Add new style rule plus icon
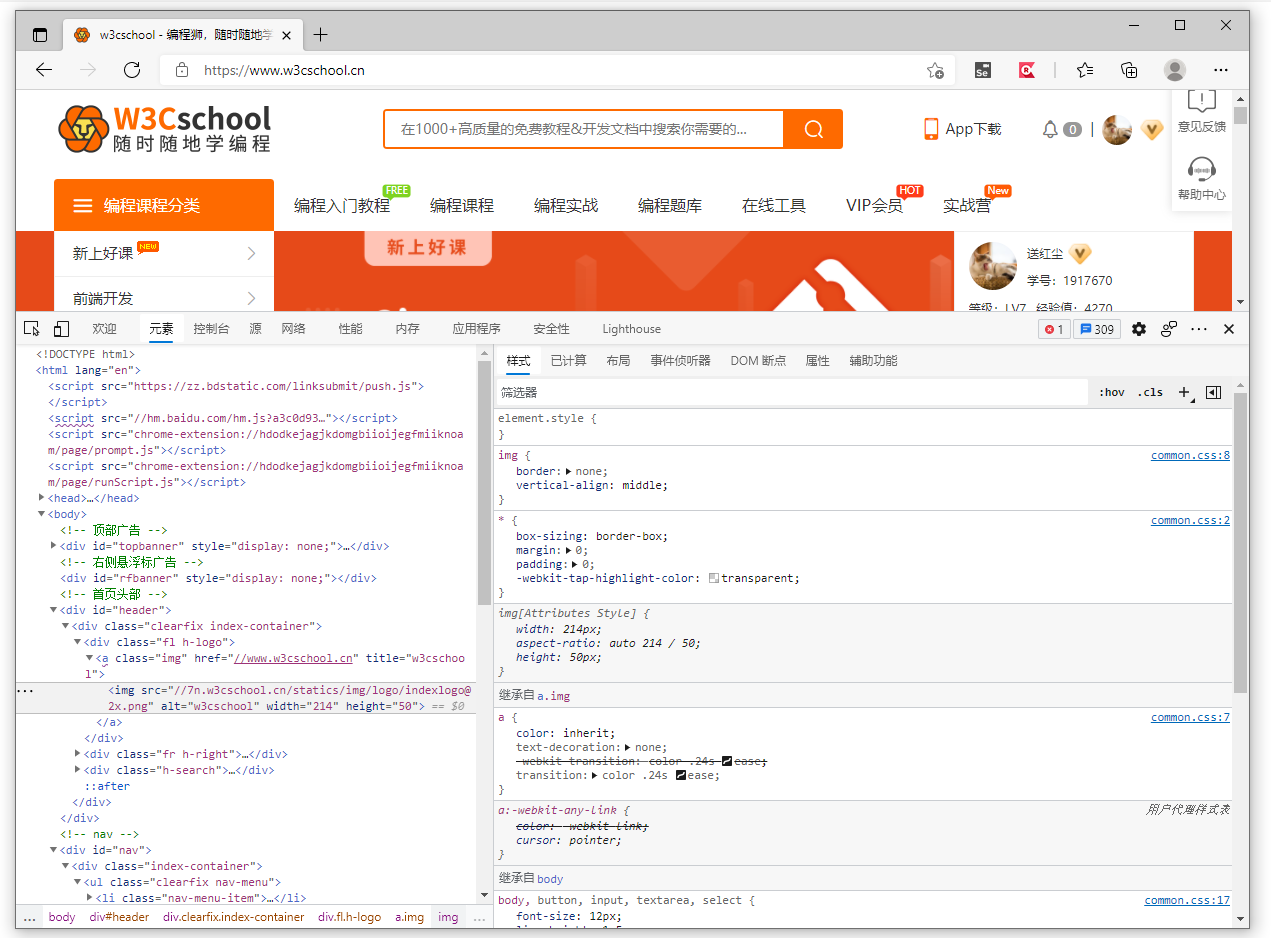This screenshot has width=1271, height=938. pyautogui.click(x=1184, y=392)
